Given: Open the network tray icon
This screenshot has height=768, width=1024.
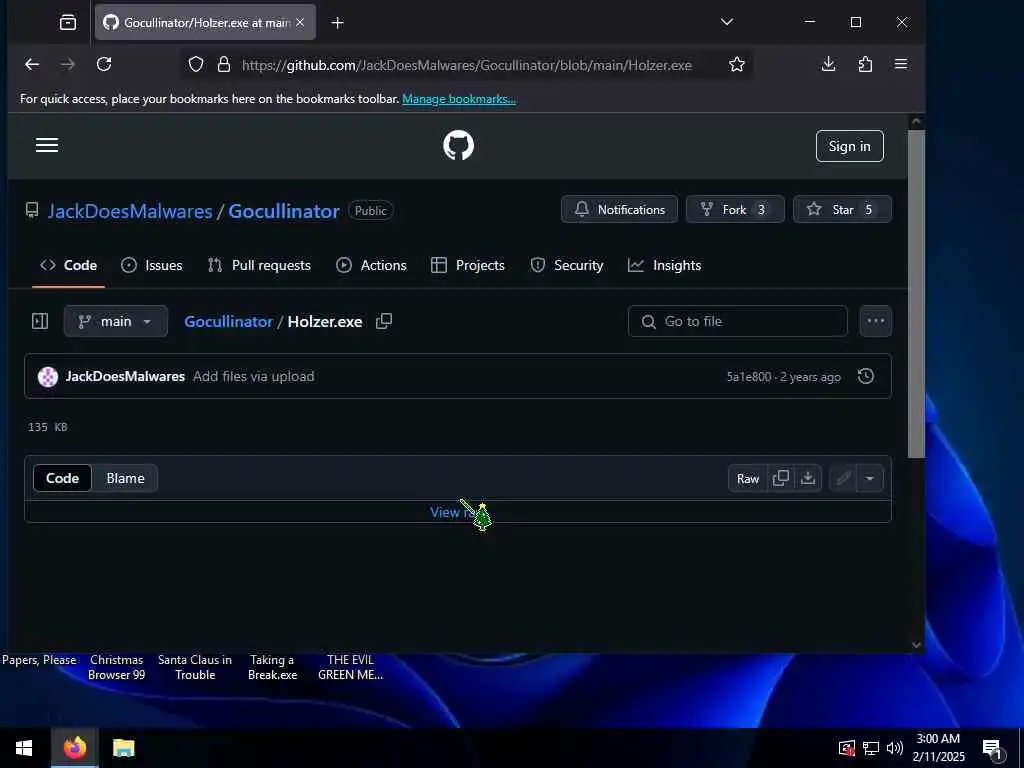Looking at the screenshot, I should 871,748.
